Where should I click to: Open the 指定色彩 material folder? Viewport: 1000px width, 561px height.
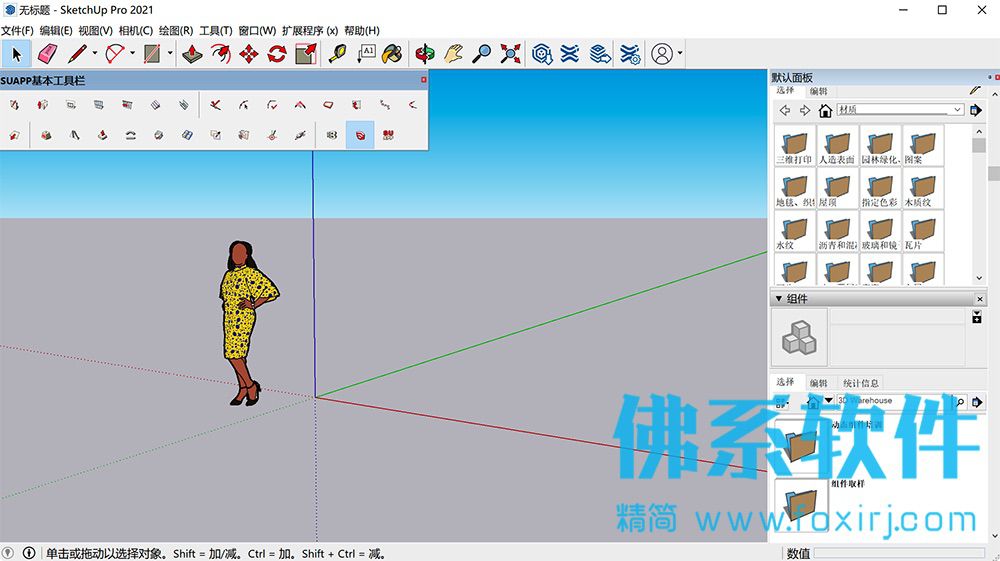(880, 187)
